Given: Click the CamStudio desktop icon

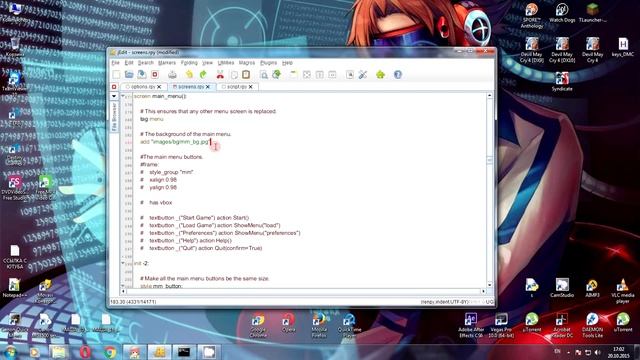Looking at the screenshot, I should pyautogui.click(x=562, y=288).
